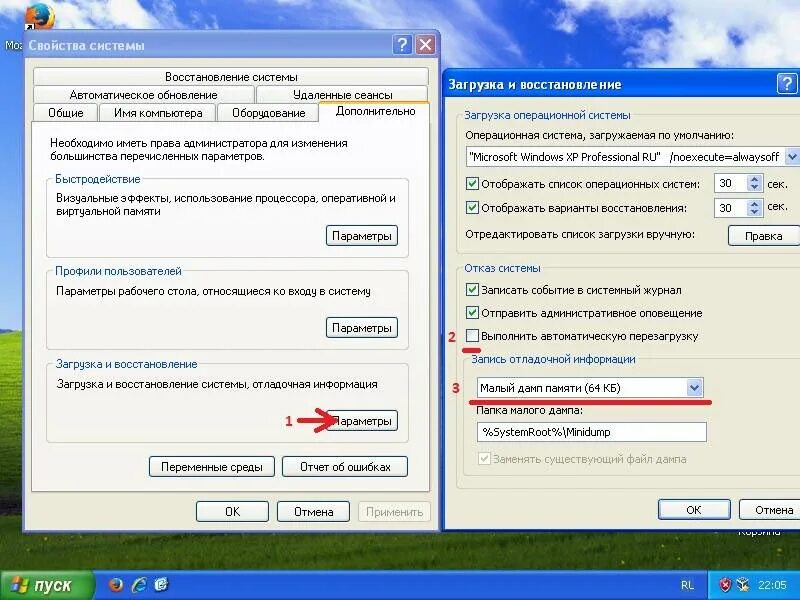Viewport: 800px width, 600px height.
Task: Switch to the Имя компьютера tab
Action: pos(158,113)
